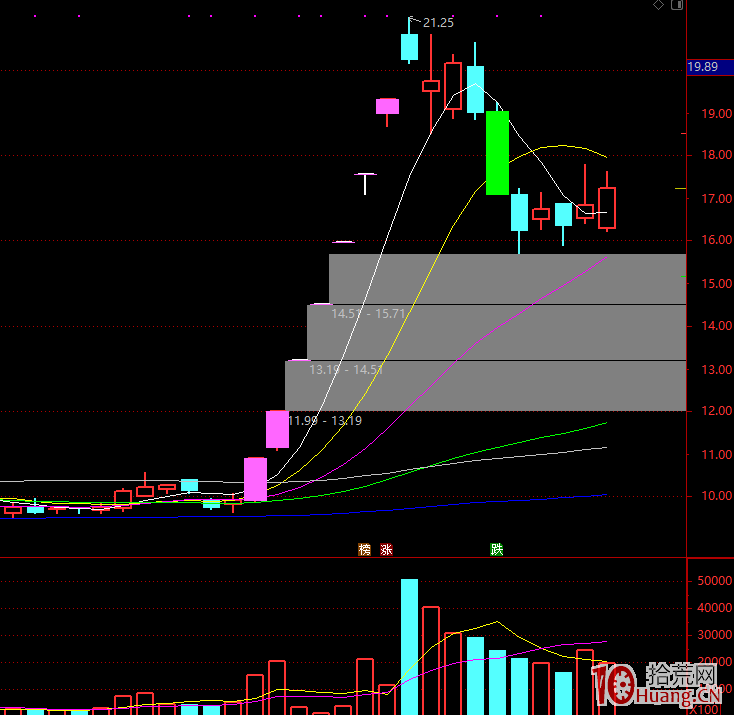
Task: Click the cyan candlestick below 21.25 high
Action: pos(410,46)
